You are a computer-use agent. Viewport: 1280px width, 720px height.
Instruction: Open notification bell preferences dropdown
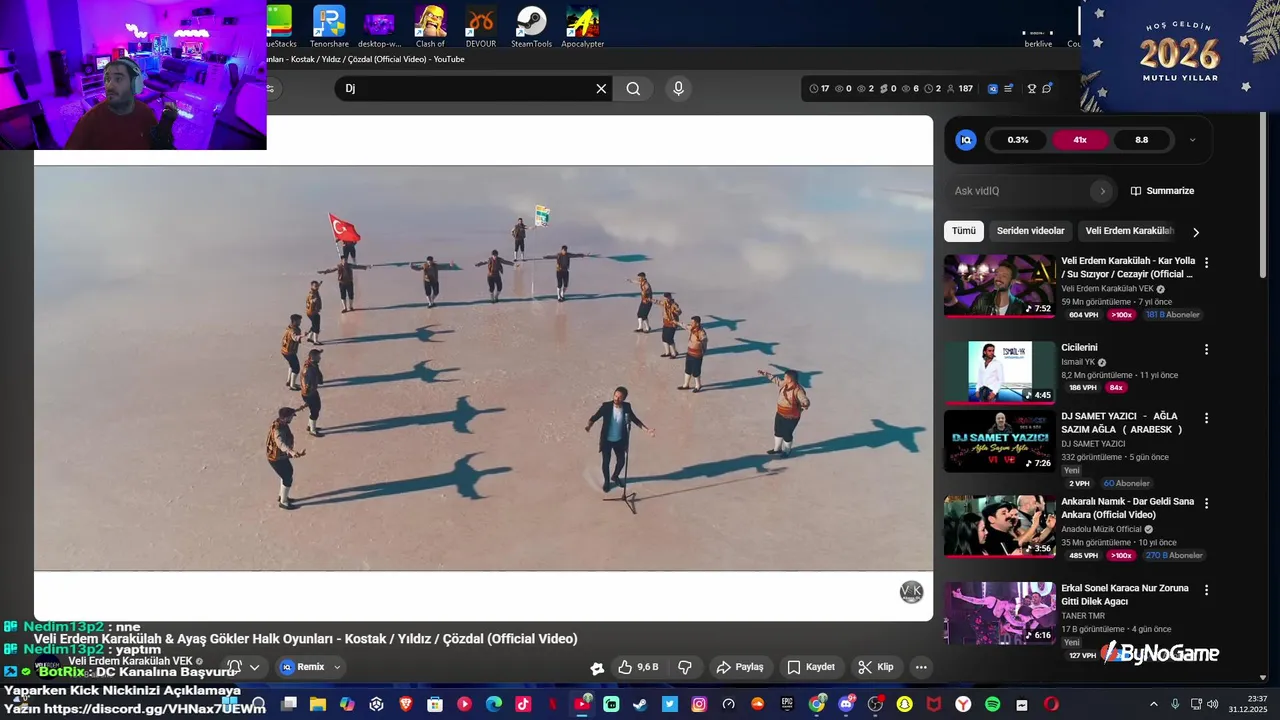(x=243, y=667)
